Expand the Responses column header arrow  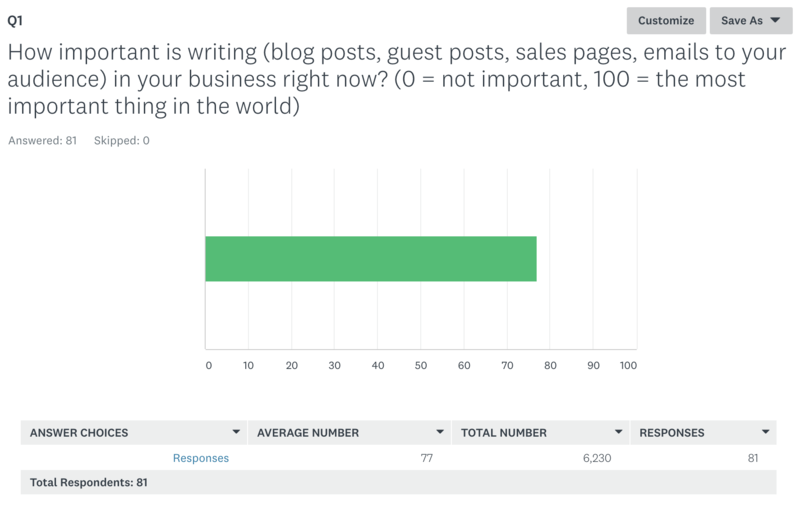click(765, 433)
